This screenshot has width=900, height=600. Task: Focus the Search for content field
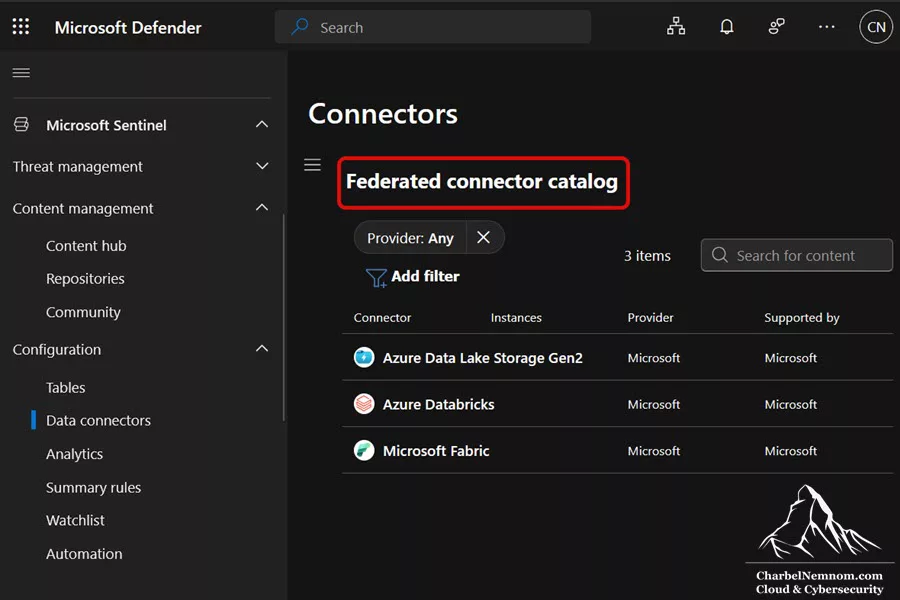797,255
